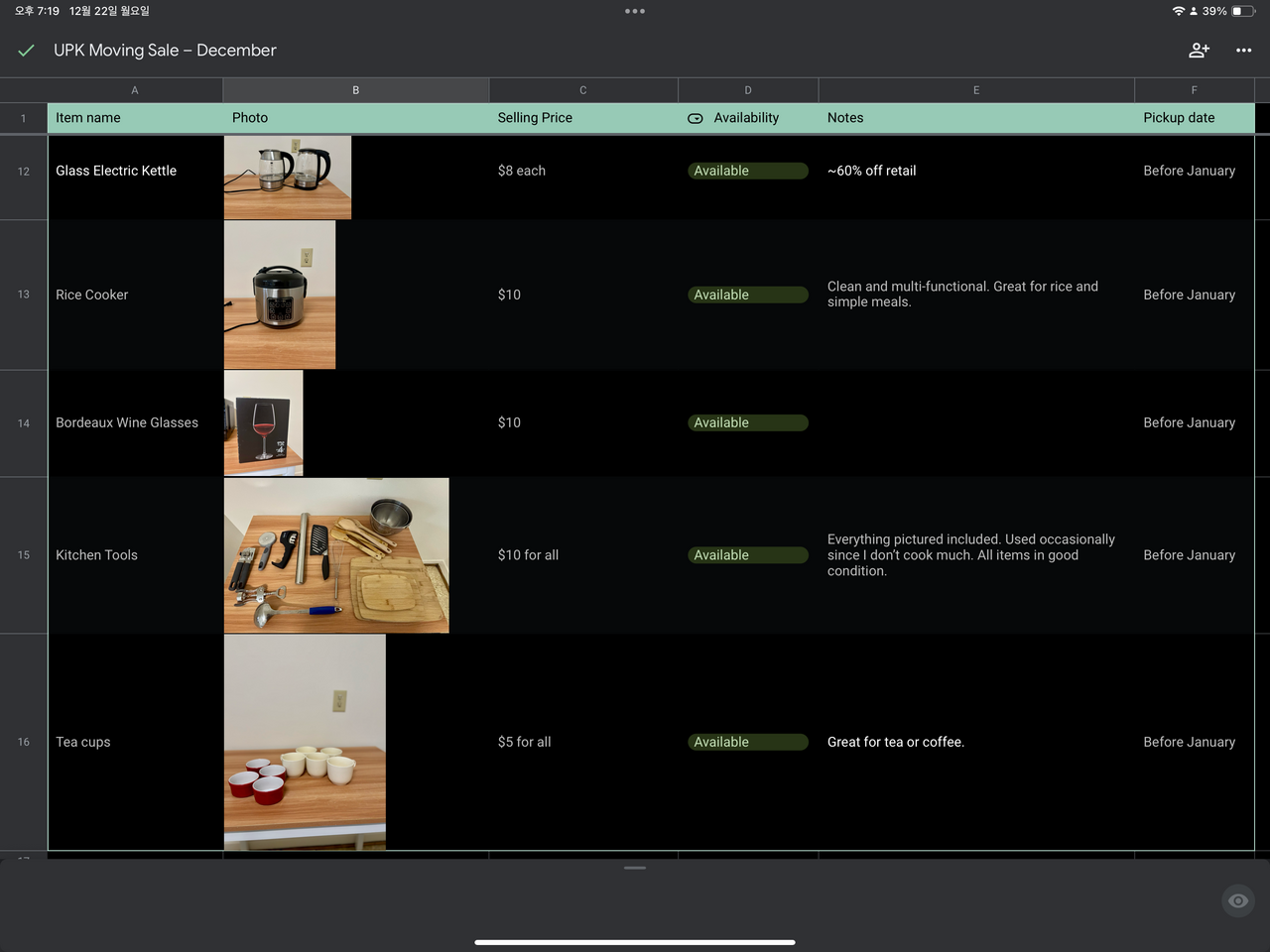Open the three-dot more options menu

[1243, 51]
